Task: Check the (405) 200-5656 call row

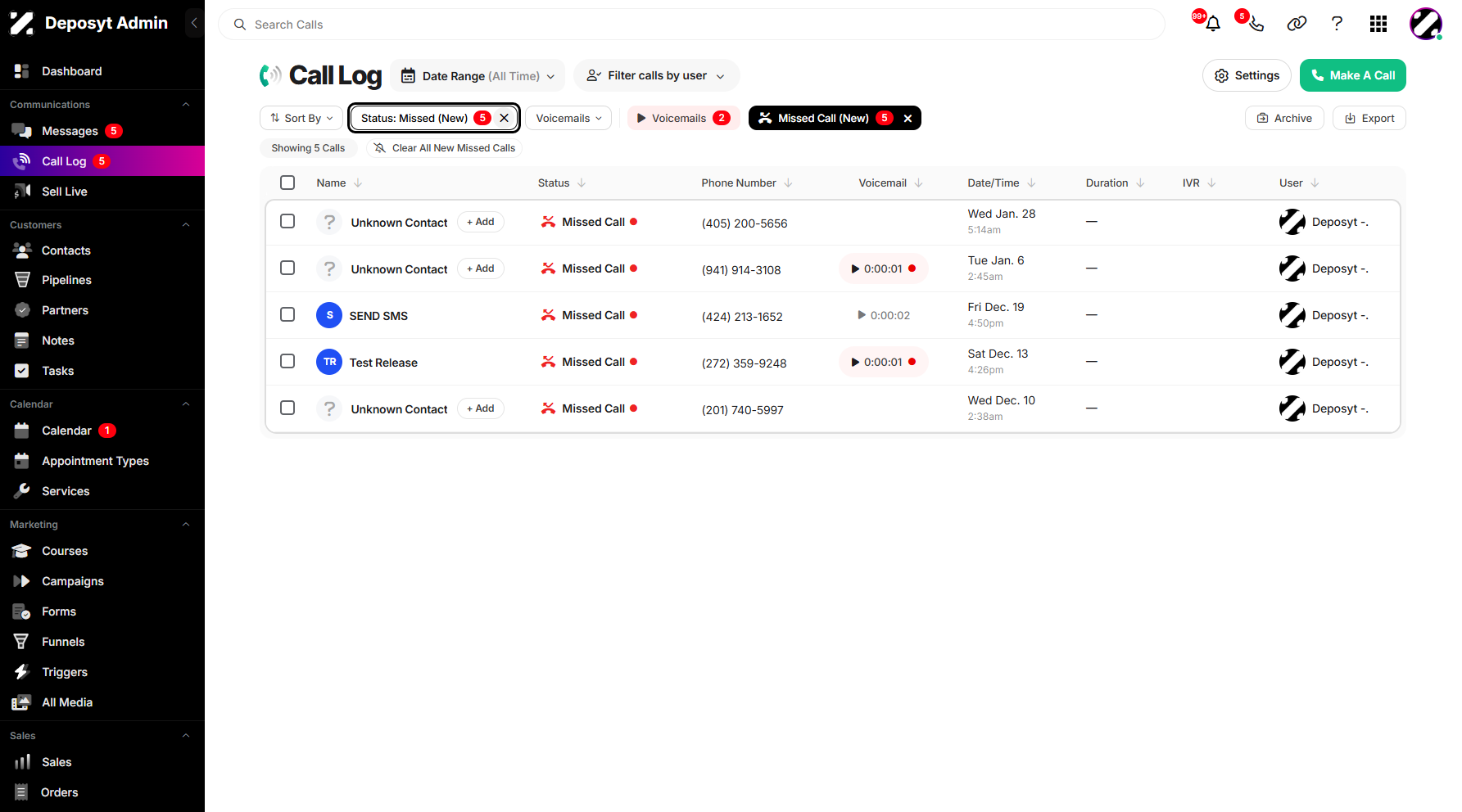Action: [x=287, y=221]
